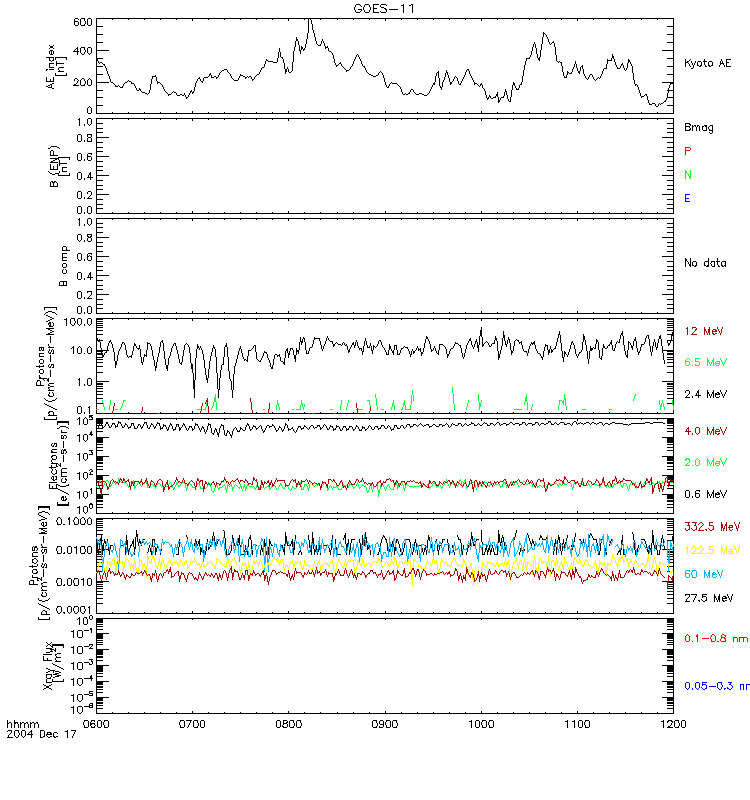Click the 0800 time axis label
The height and width of the screenshot is (800, 750).
click(x=289, y=724)
